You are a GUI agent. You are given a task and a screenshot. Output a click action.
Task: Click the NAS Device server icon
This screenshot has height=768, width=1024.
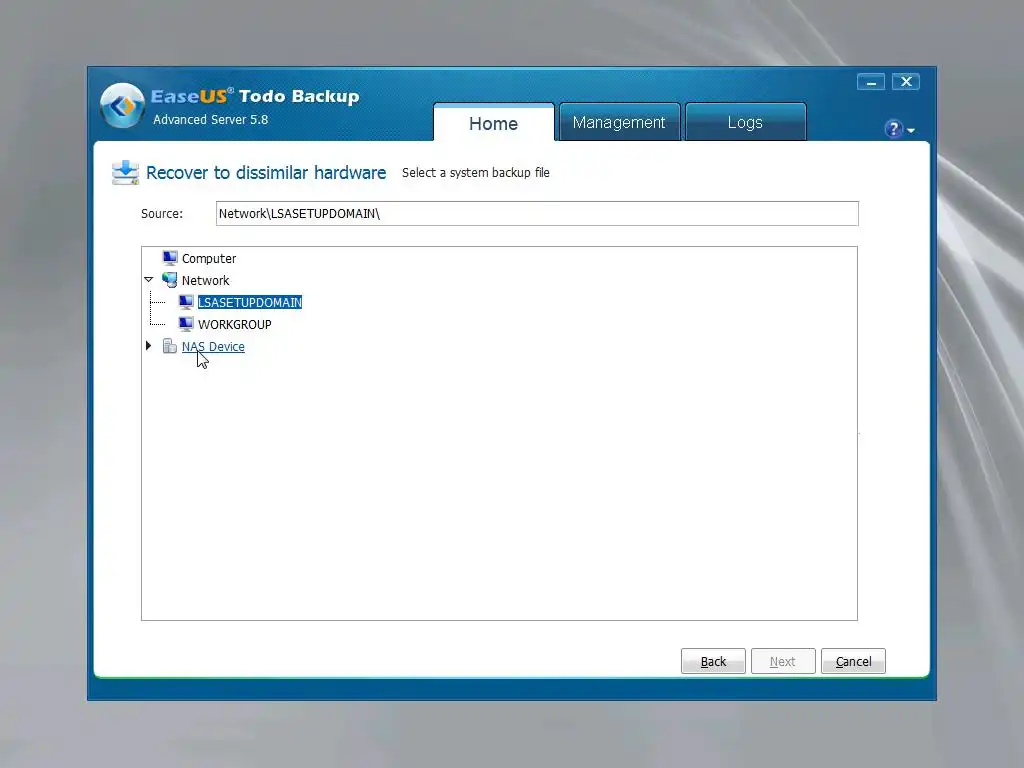[170, 346]
